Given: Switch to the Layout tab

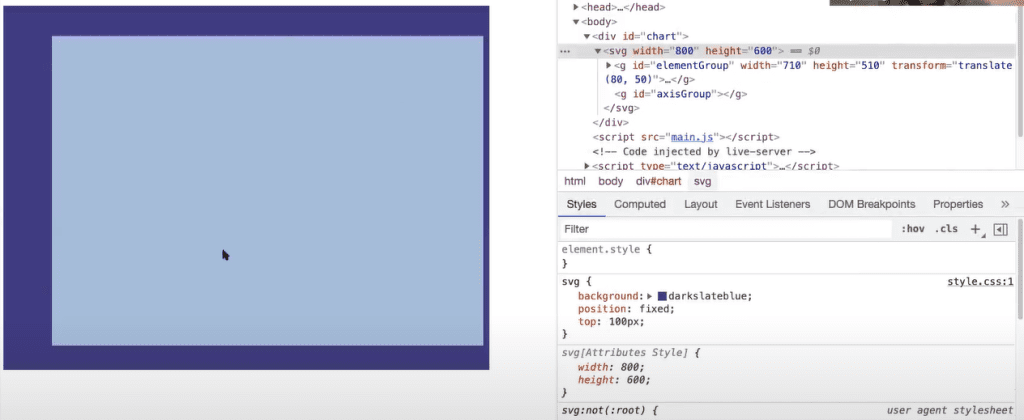Looking at the screenshot, I should coord(701,204).
